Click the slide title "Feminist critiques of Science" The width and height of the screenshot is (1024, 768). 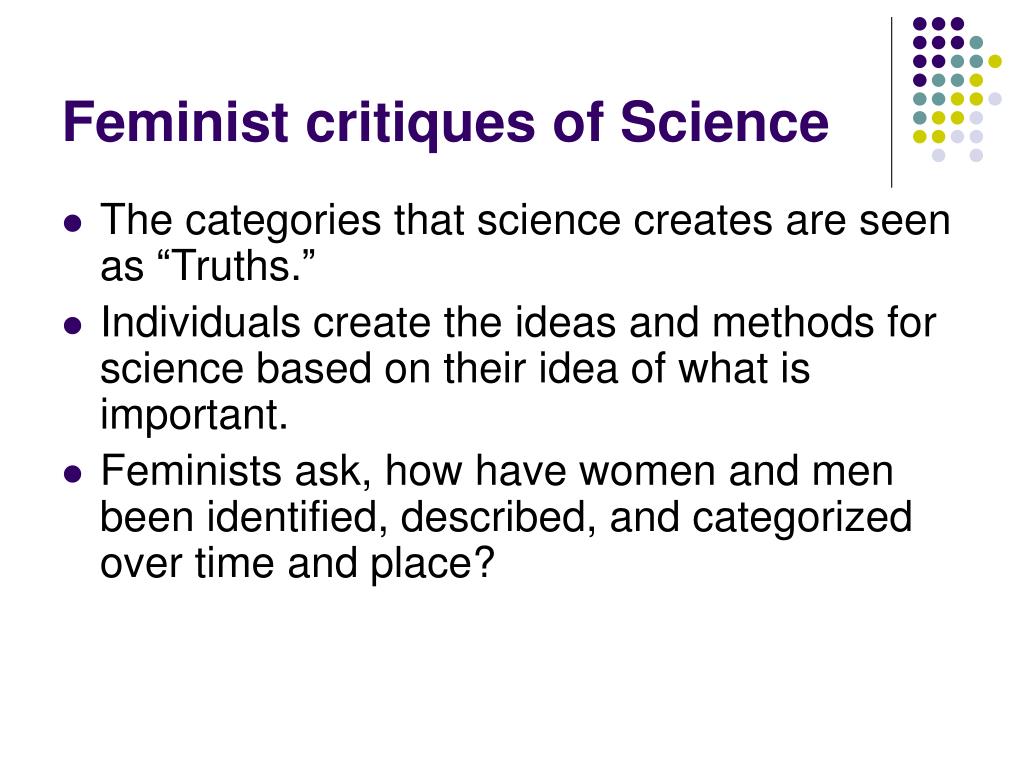tap(445, 123)
